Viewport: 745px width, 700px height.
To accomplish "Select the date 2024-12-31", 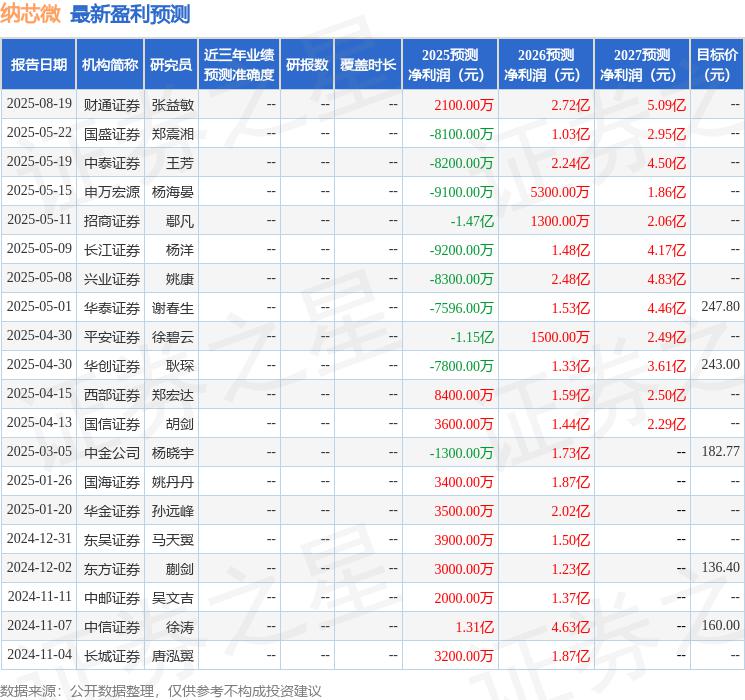I will (39, 538).
